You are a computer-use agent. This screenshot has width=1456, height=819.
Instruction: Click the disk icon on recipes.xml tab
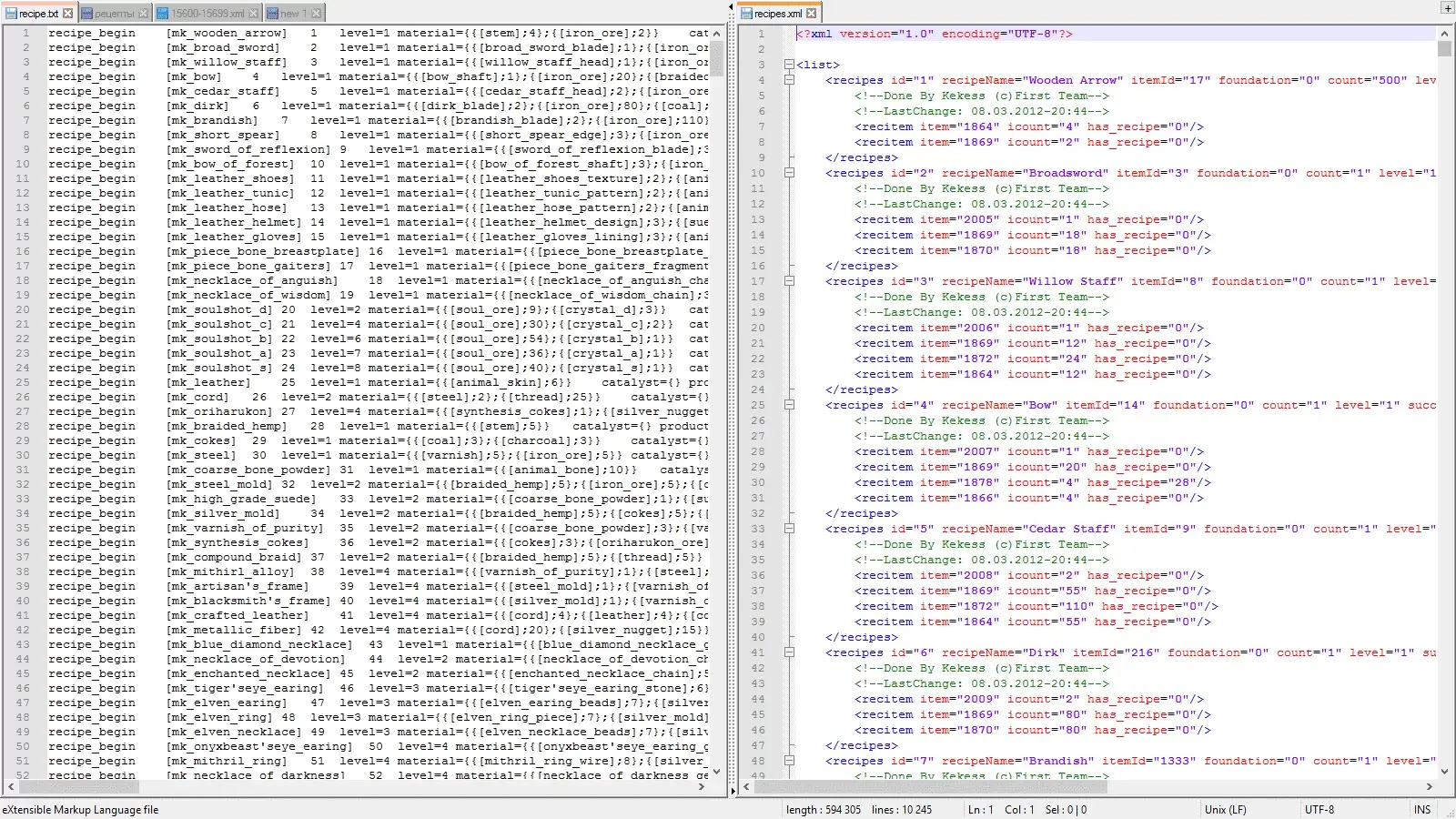[x=746, y=14]
